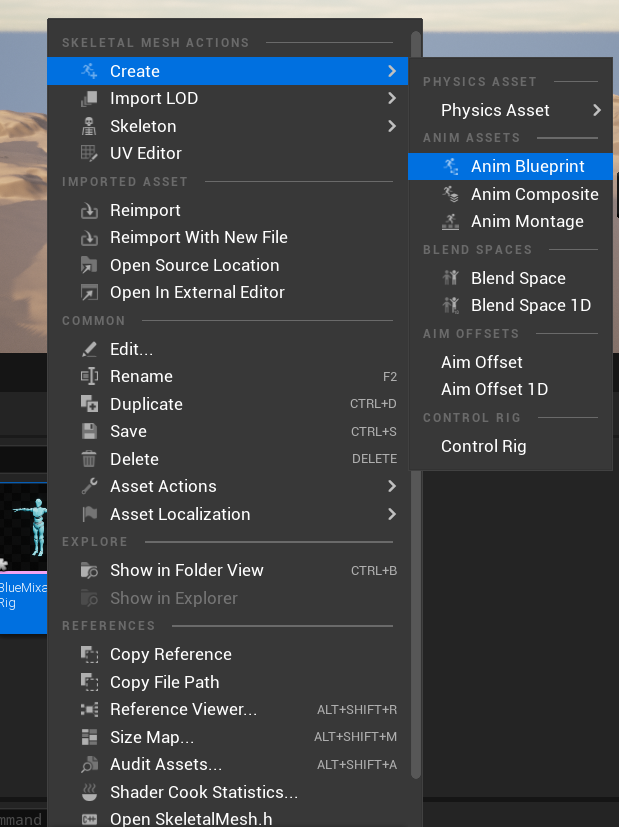Click the Reimport With New File icon
The image size is (619, 827).
coord(89,237)
